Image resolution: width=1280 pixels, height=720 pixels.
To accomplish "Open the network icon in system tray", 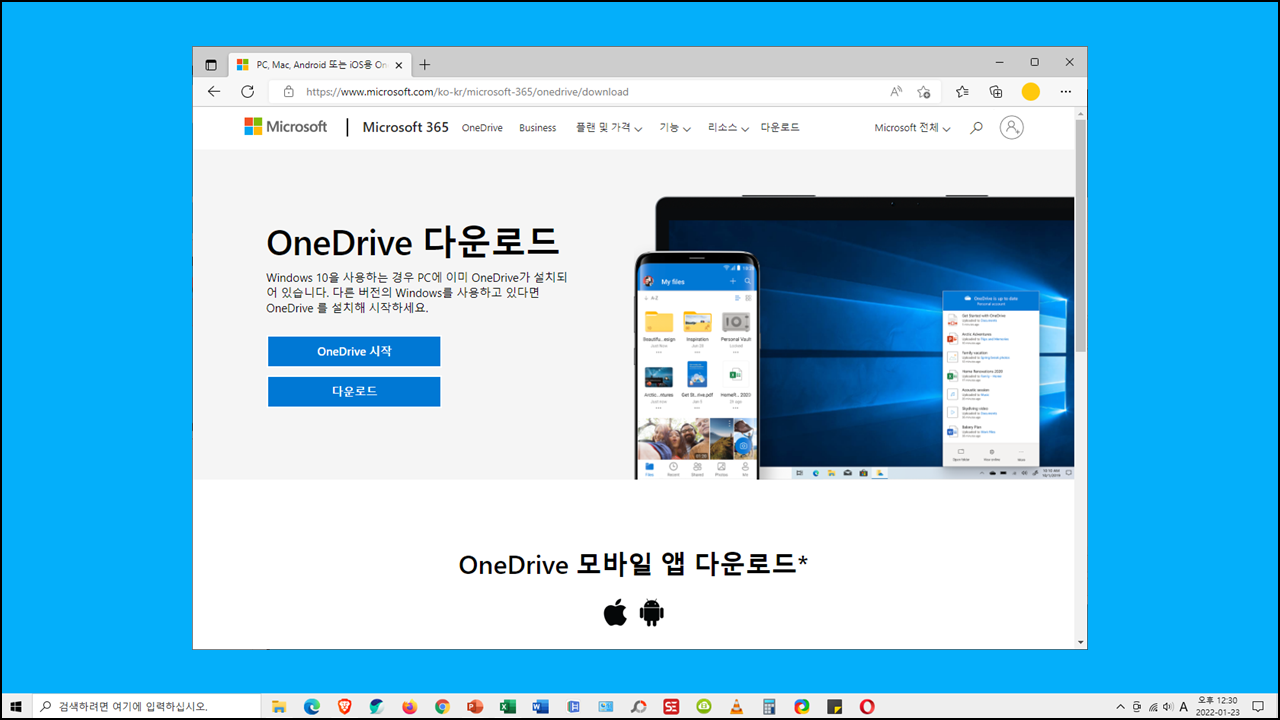I will tap(1152, 706).
